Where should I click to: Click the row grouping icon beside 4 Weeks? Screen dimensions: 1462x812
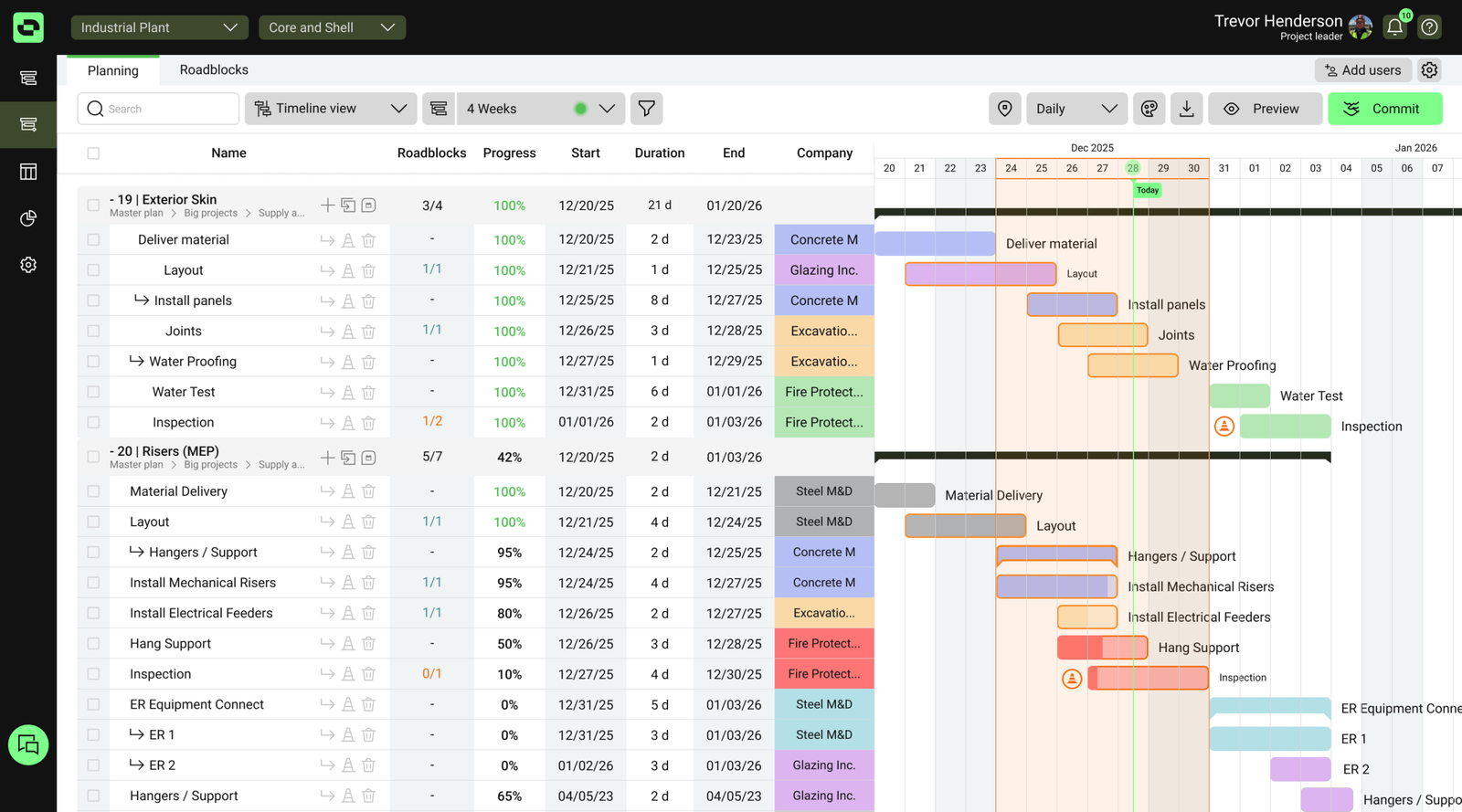click(x=439, y=109)
